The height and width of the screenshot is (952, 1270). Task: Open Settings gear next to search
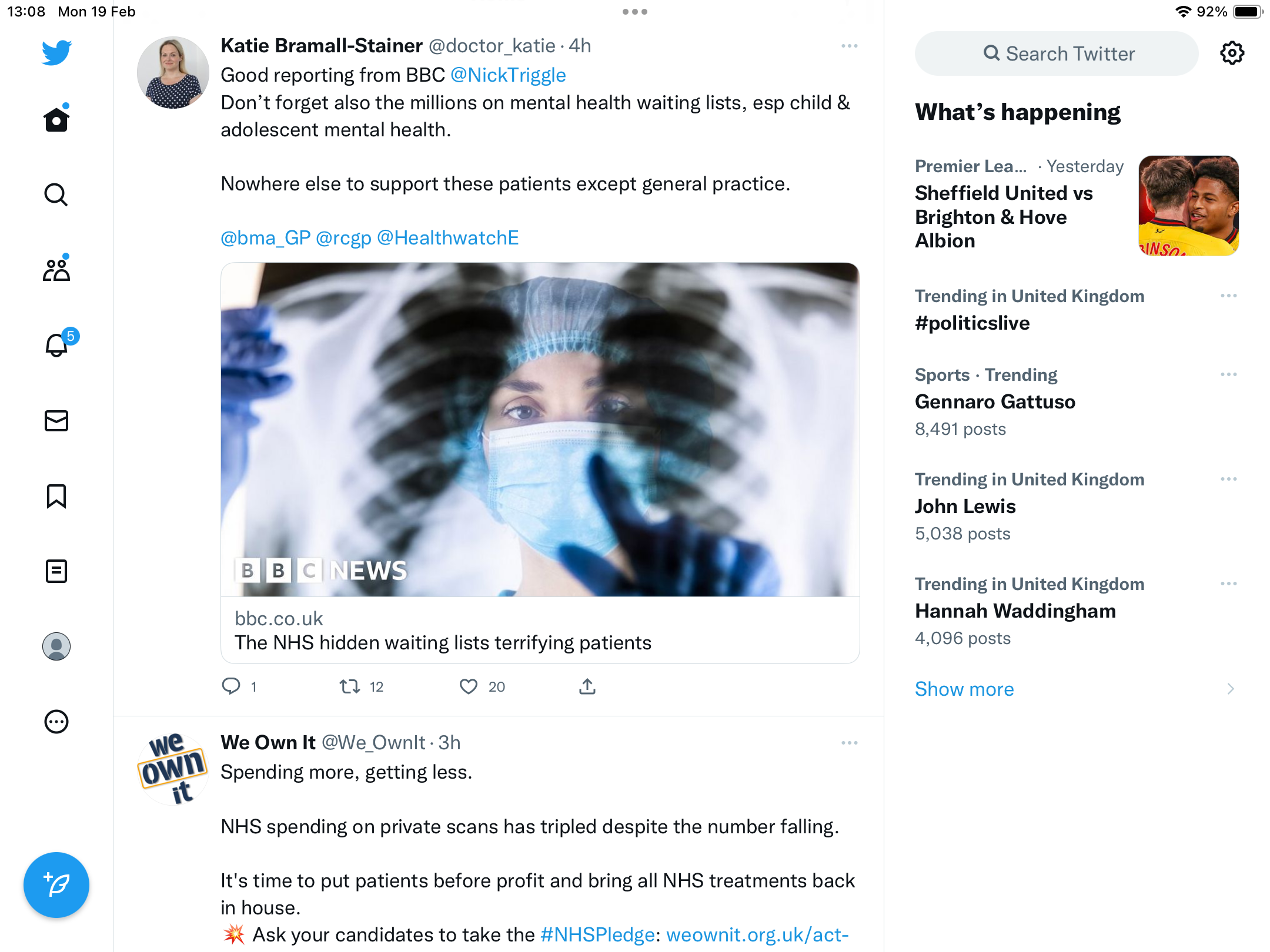[x=1232, y=53]
